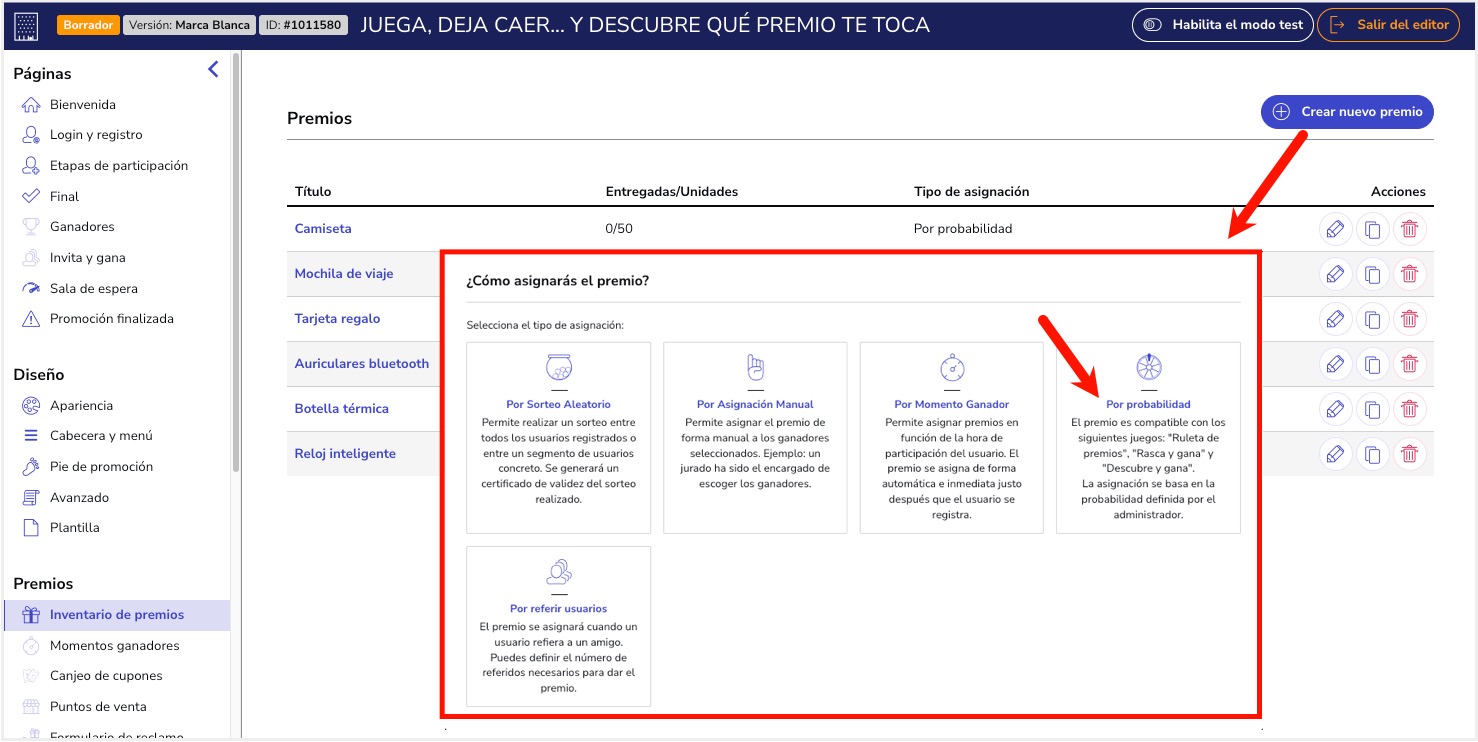1478x742 pixels.
Task: Delete the Reloj inteligente prize
Action: [1409, 453]
